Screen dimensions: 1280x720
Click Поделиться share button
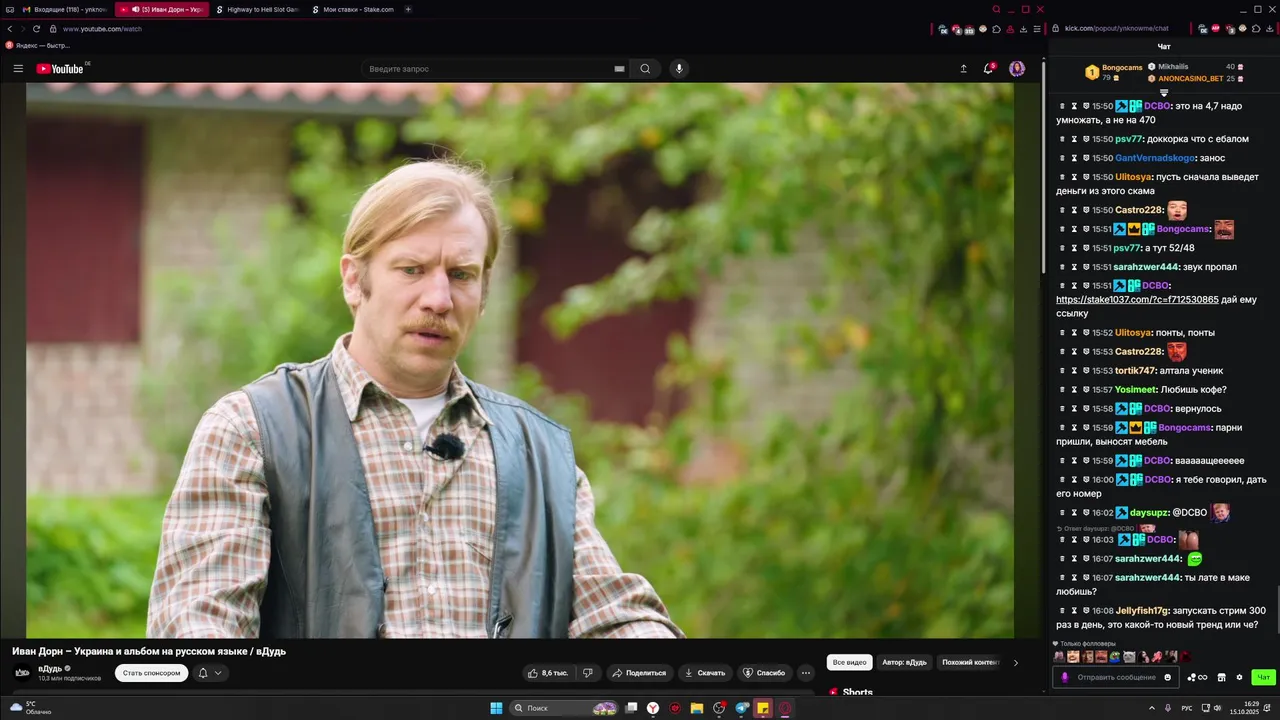pos(639,673)
